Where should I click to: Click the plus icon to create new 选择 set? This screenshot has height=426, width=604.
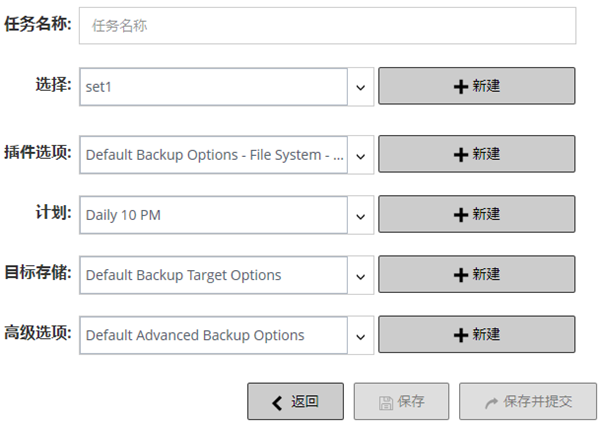click(x=460, y=86)
